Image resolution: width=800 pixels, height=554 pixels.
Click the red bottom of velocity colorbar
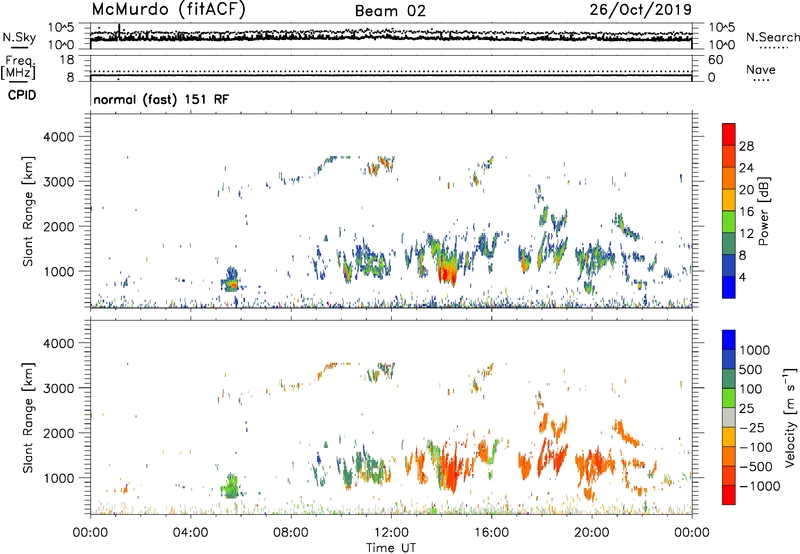(729, 495)
